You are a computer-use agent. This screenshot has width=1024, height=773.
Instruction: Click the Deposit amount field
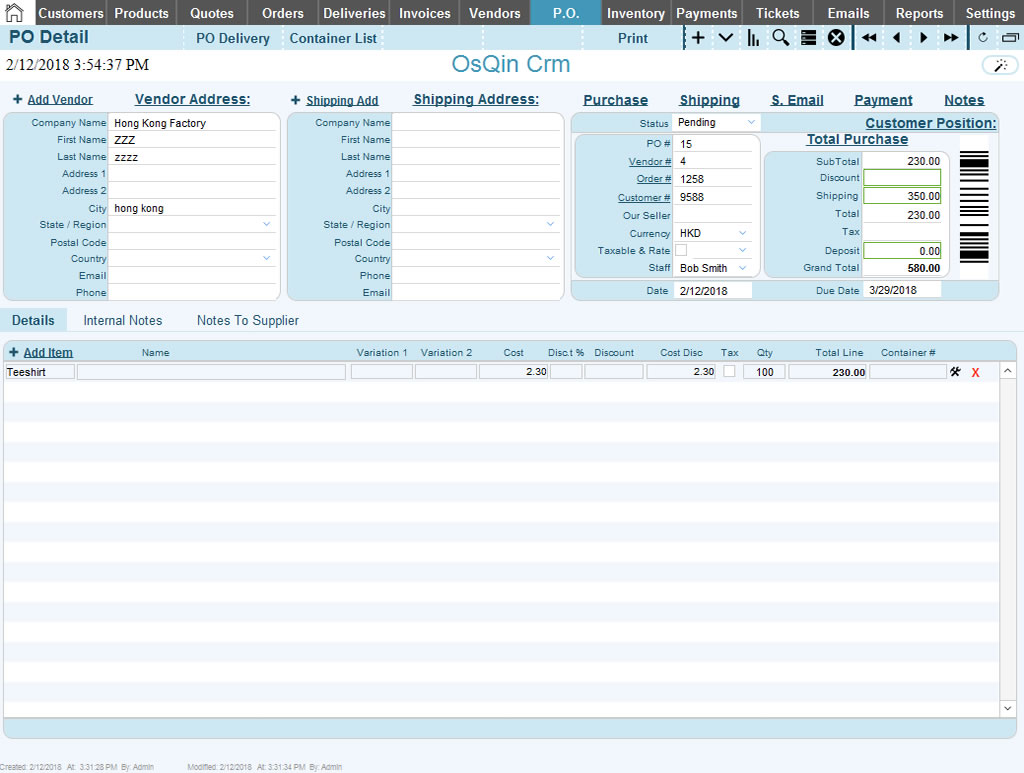pos(902,251)
